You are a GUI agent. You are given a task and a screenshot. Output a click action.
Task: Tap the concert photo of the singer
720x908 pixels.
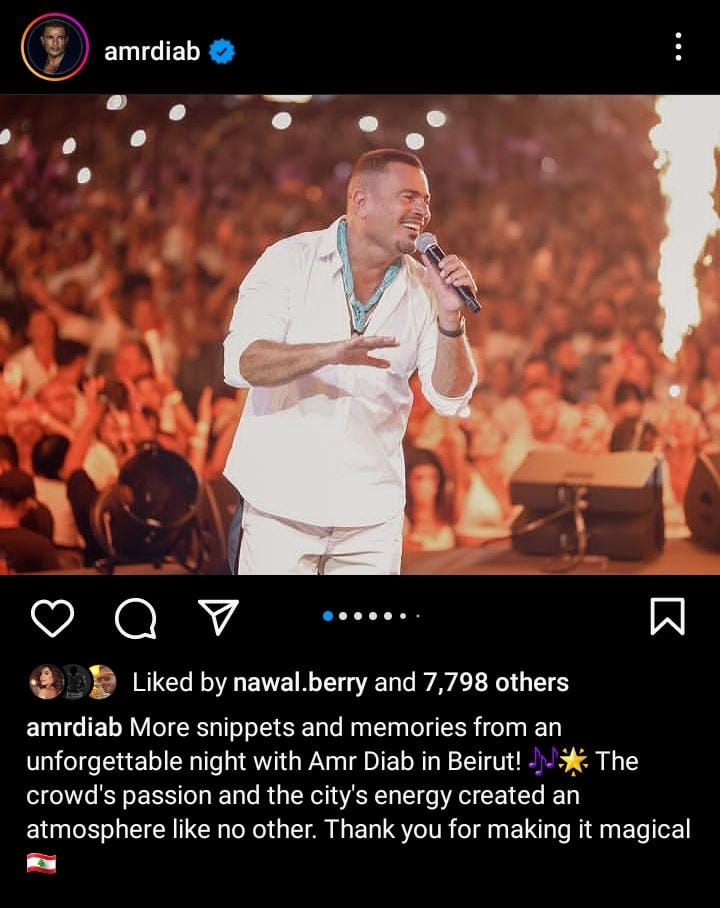(x=360, y=335)
